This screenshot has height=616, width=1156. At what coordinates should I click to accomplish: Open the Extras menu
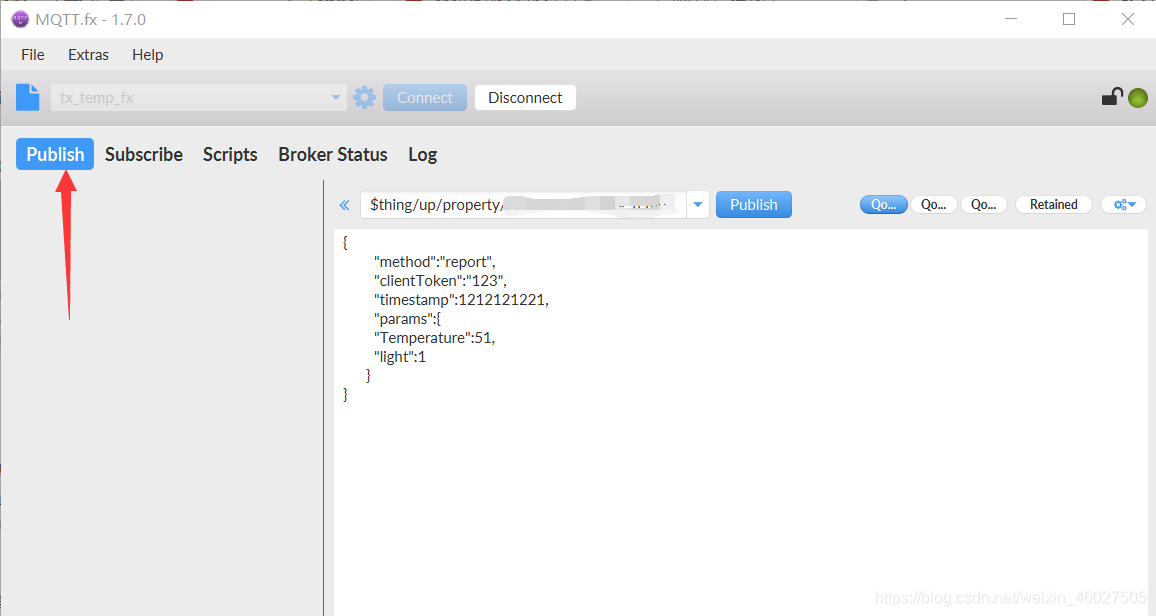click(x=88, y=55)
